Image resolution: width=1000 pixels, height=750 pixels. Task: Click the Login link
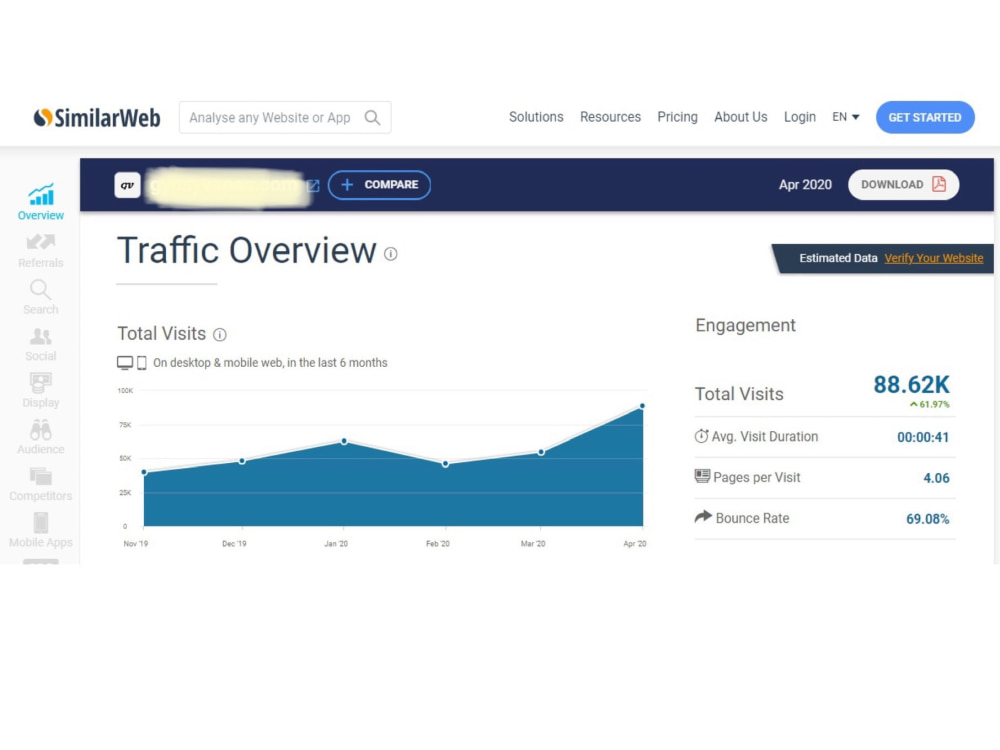[800, 117]
